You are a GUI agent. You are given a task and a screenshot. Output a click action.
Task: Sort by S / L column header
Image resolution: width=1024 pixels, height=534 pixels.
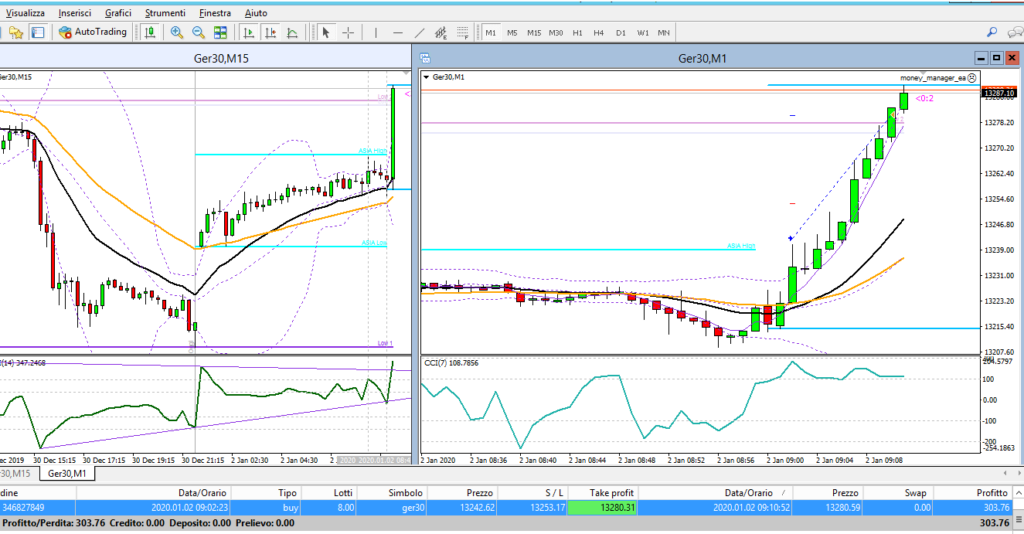pyautogui.click(x=532, y=493)
